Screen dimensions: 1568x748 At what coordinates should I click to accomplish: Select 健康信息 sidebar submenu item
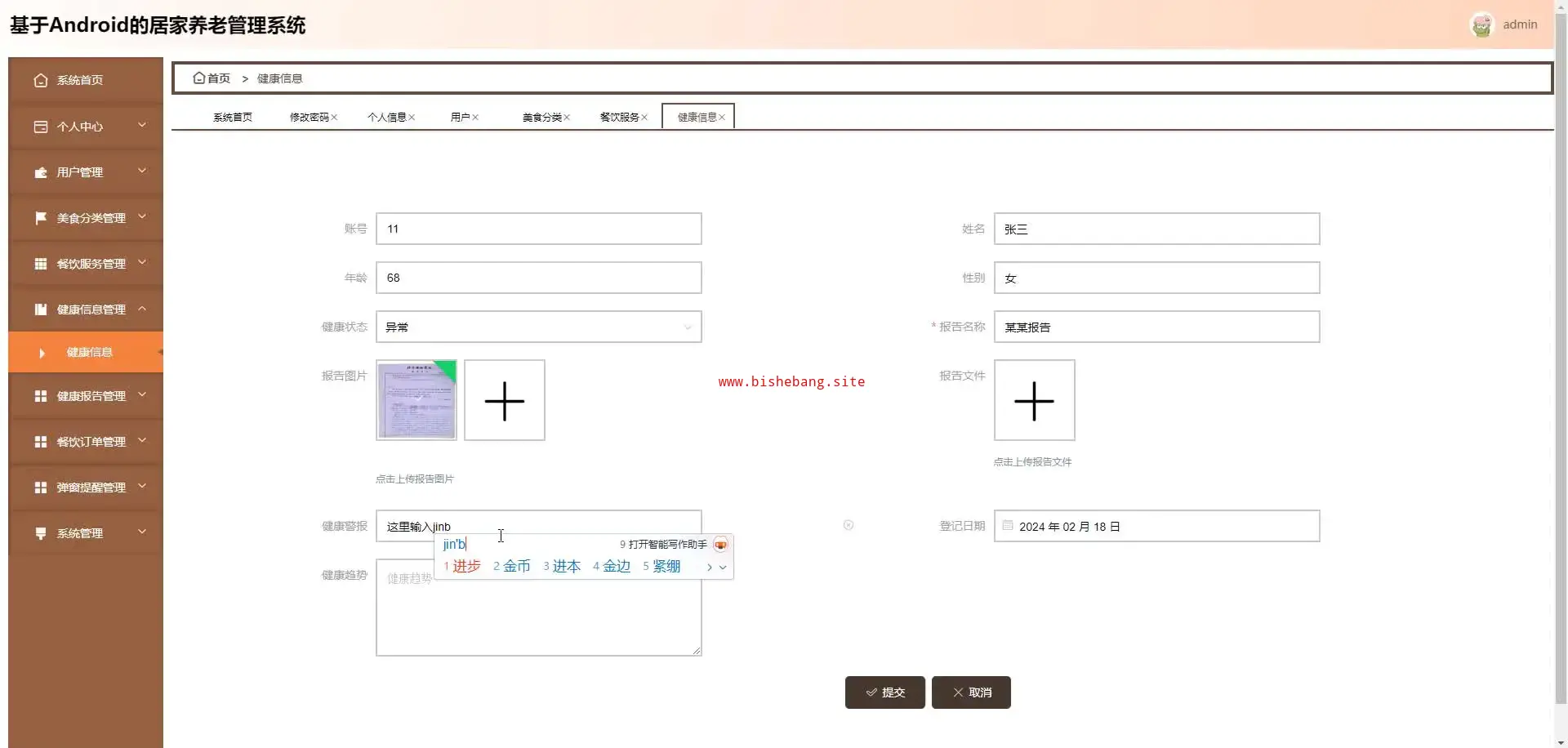(x=90, y=352)
